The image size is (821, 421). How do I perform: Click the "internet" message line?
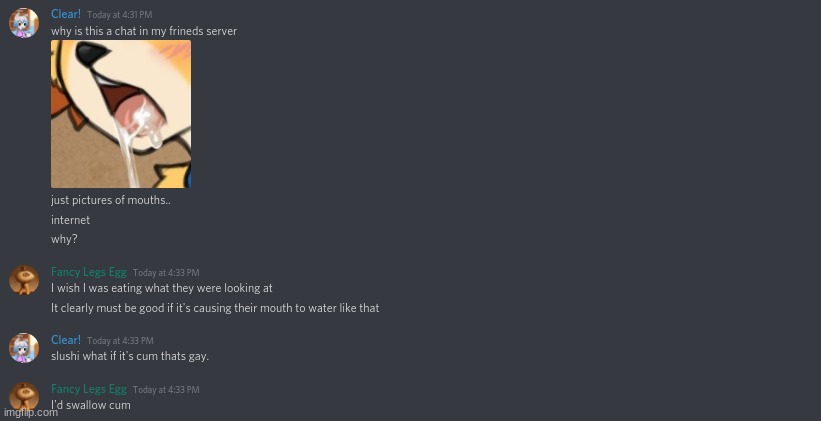click(70, 220)
